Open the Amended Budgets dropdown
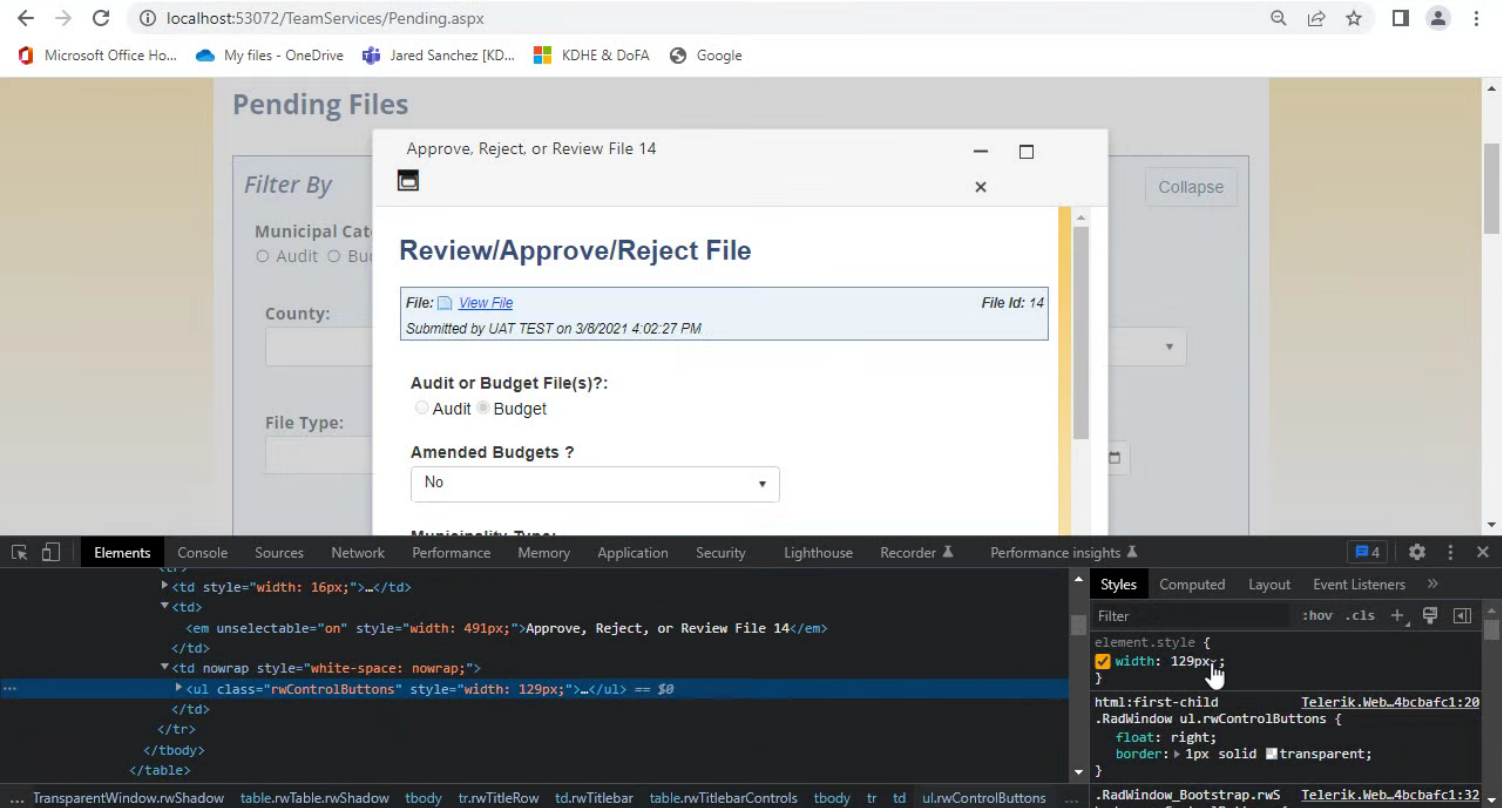The image size is (1502, 808). [x=594, y=483]
